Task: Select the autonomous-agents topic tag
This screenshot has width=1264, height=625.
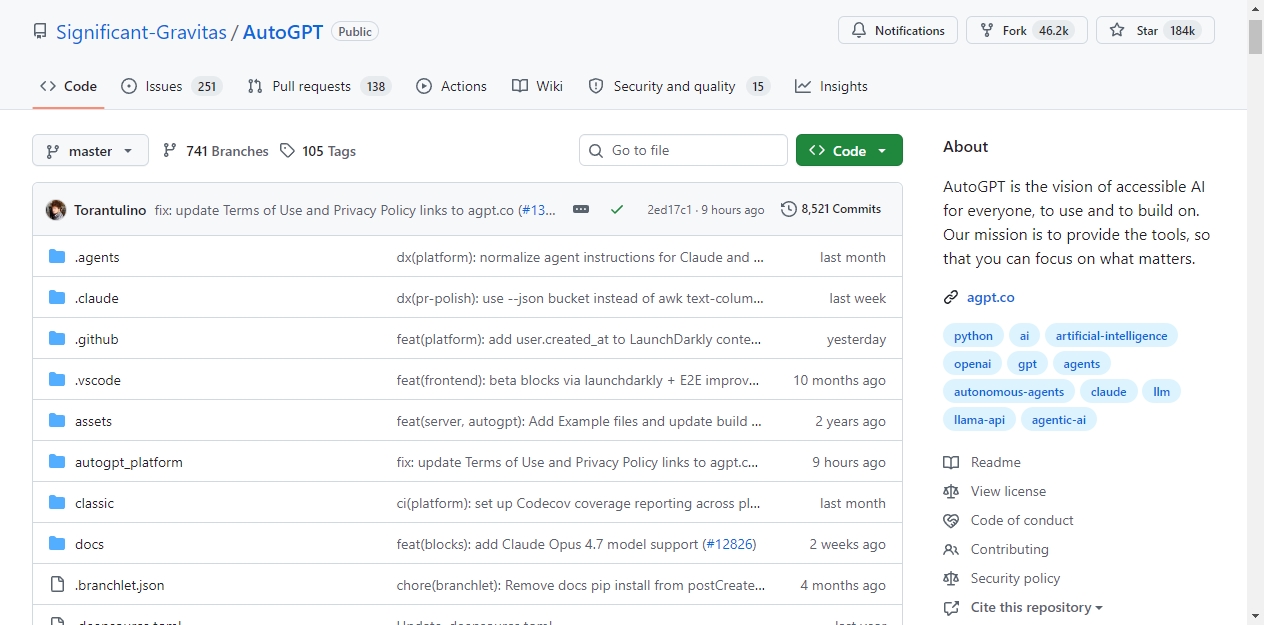Action: coord(1009,392)
